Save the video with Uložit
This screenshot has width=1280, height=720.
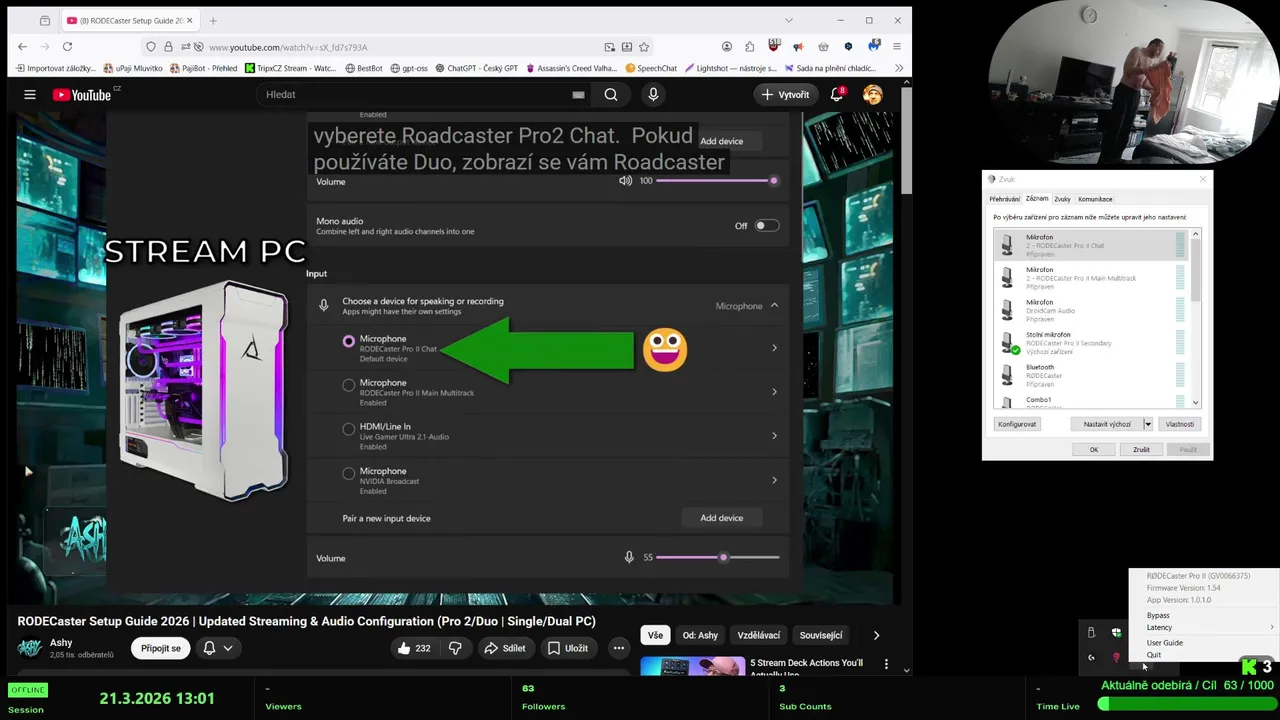tap(568, 648)
